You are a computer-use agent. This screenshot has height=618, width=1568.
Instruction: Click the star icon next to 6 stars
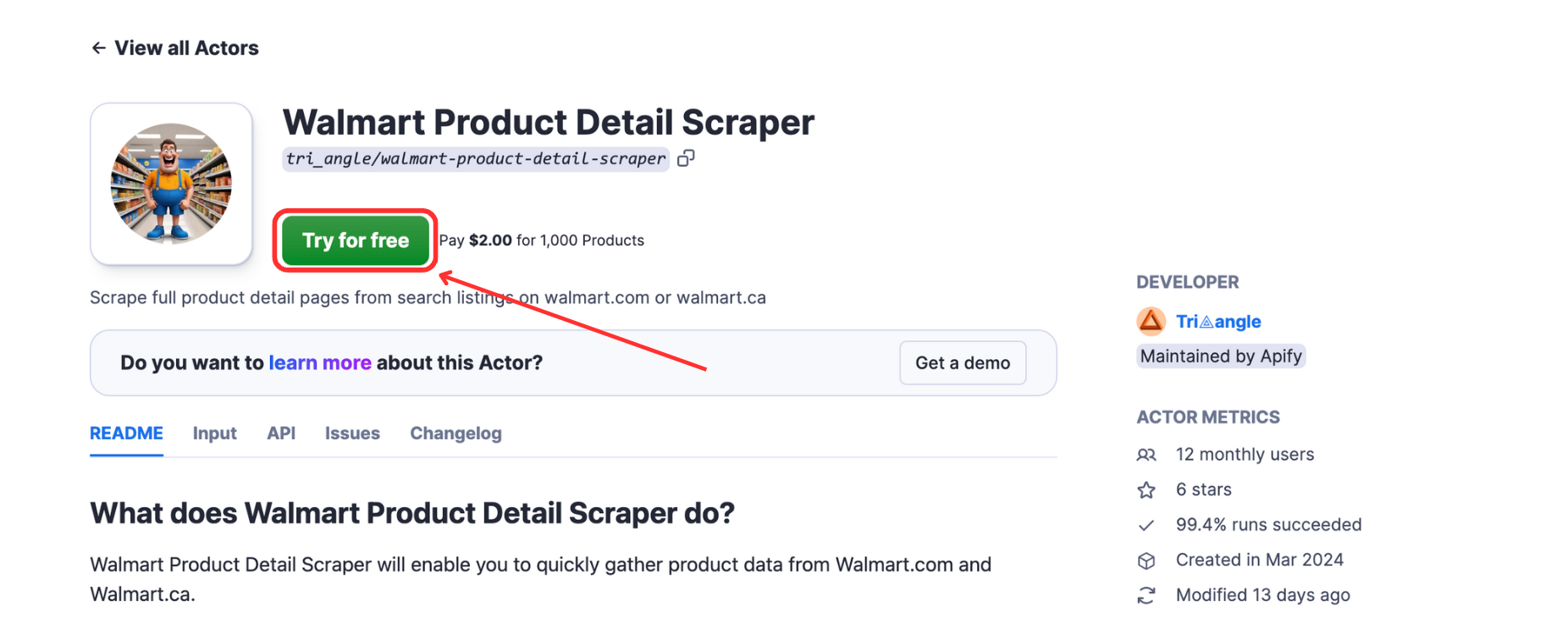tap(1147, 489)
